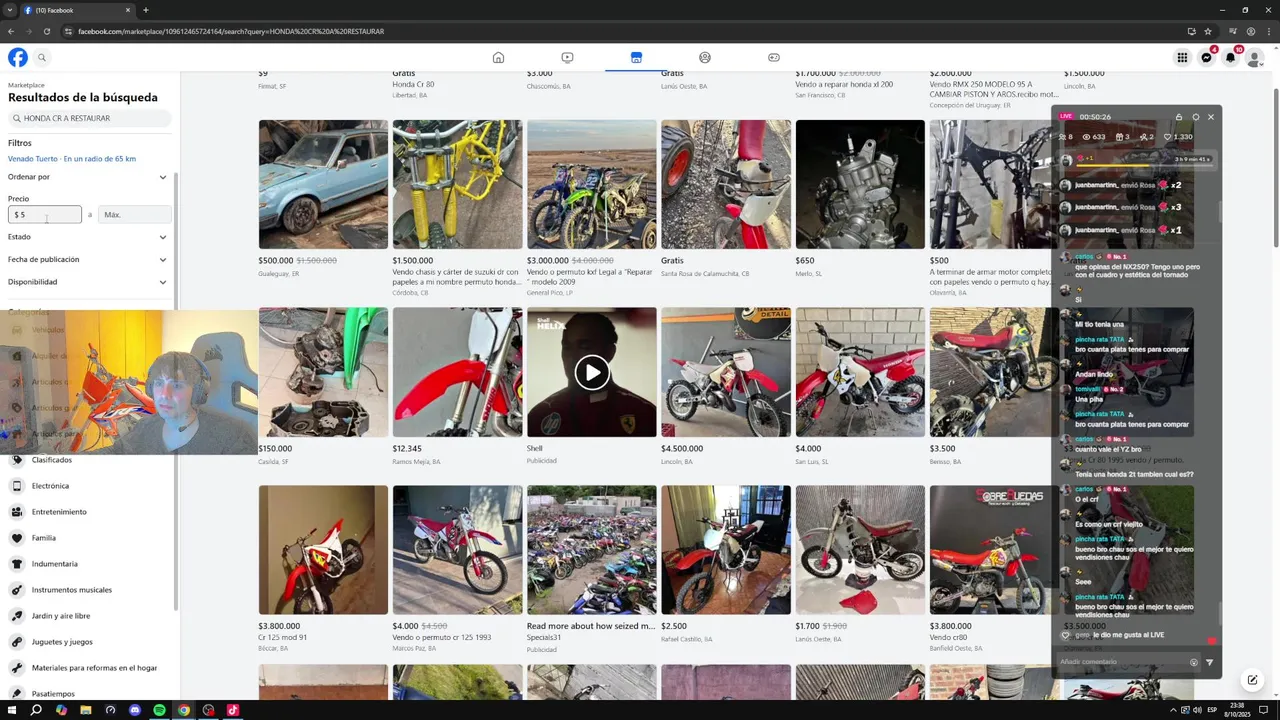Open Facebook menu grid icon
Viewport: 1280px width, 720px height.
point(1182,57)
